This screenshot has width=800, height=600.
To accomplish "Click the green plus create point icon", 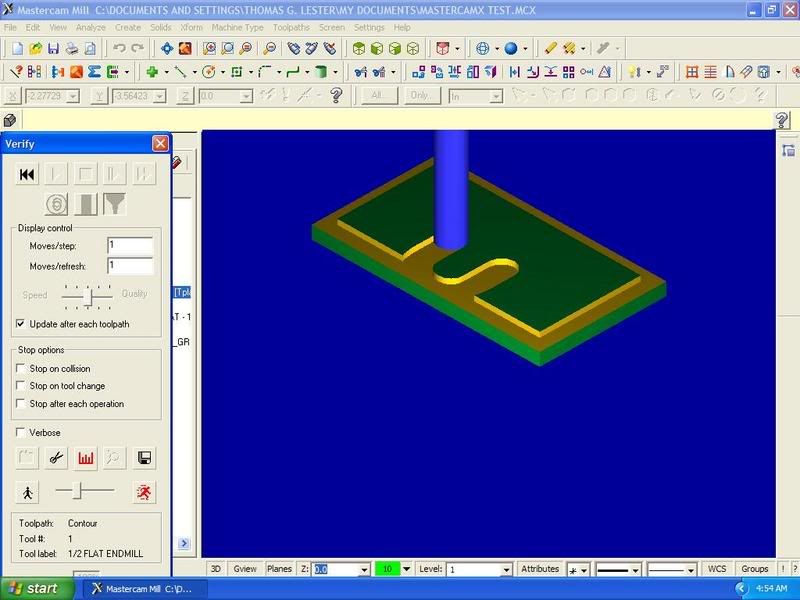I will pyautogui.click(x=152, y=72).
